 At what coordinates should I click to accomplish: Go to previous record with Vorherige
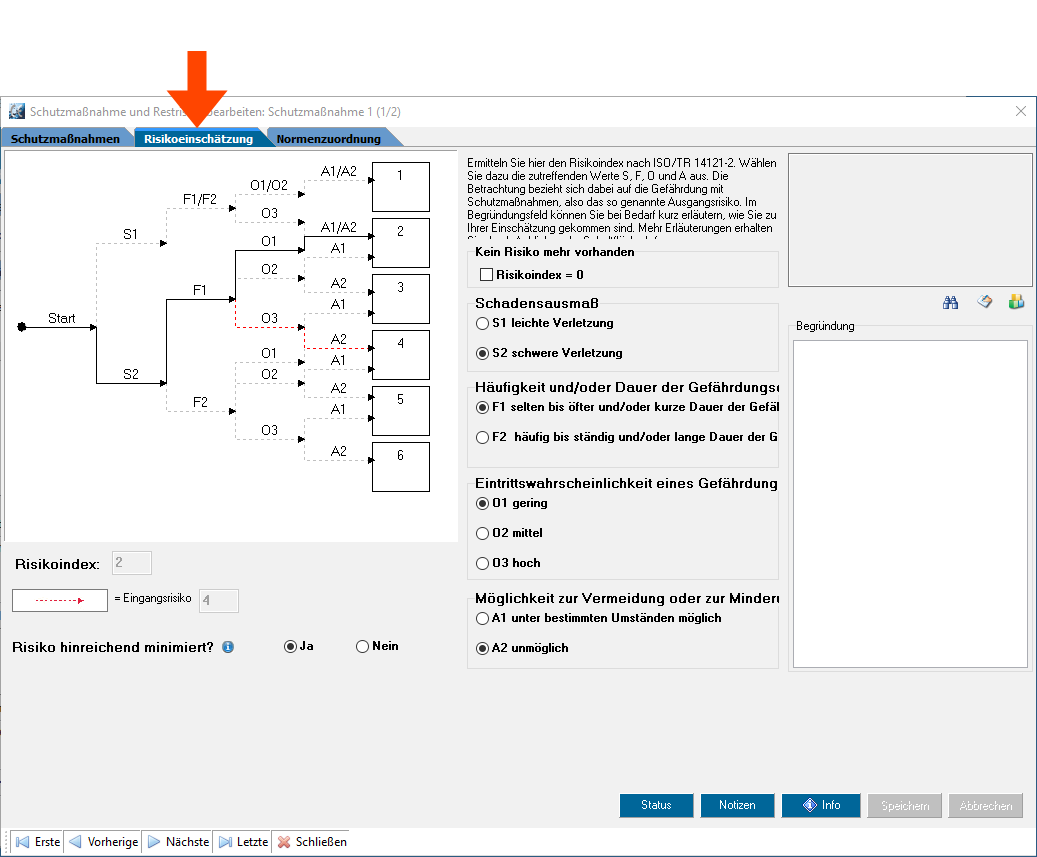coord(104,842)
